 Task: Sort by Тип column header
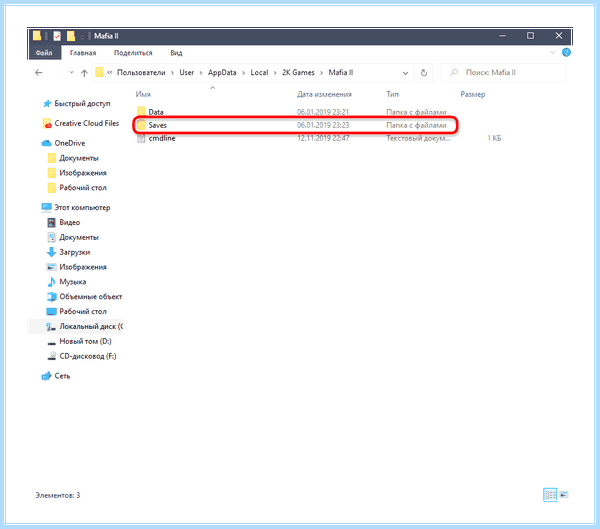click(392, 94)
